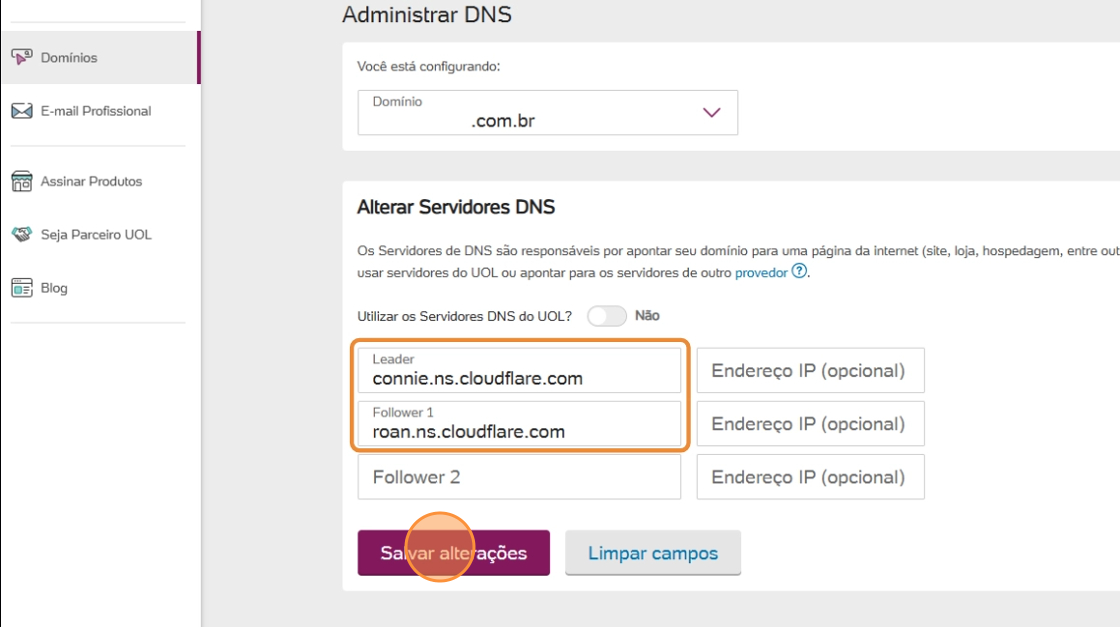The image size is (1120, 627).
Task: Go to E-mail Profissional menu
Action: point(96,111)
